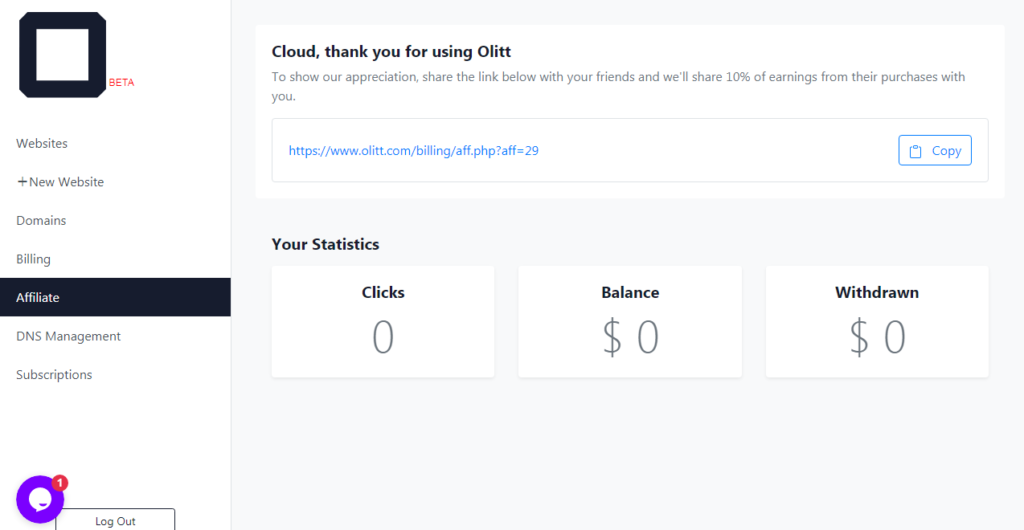Select the Affiliate menu item

[38, 297]
